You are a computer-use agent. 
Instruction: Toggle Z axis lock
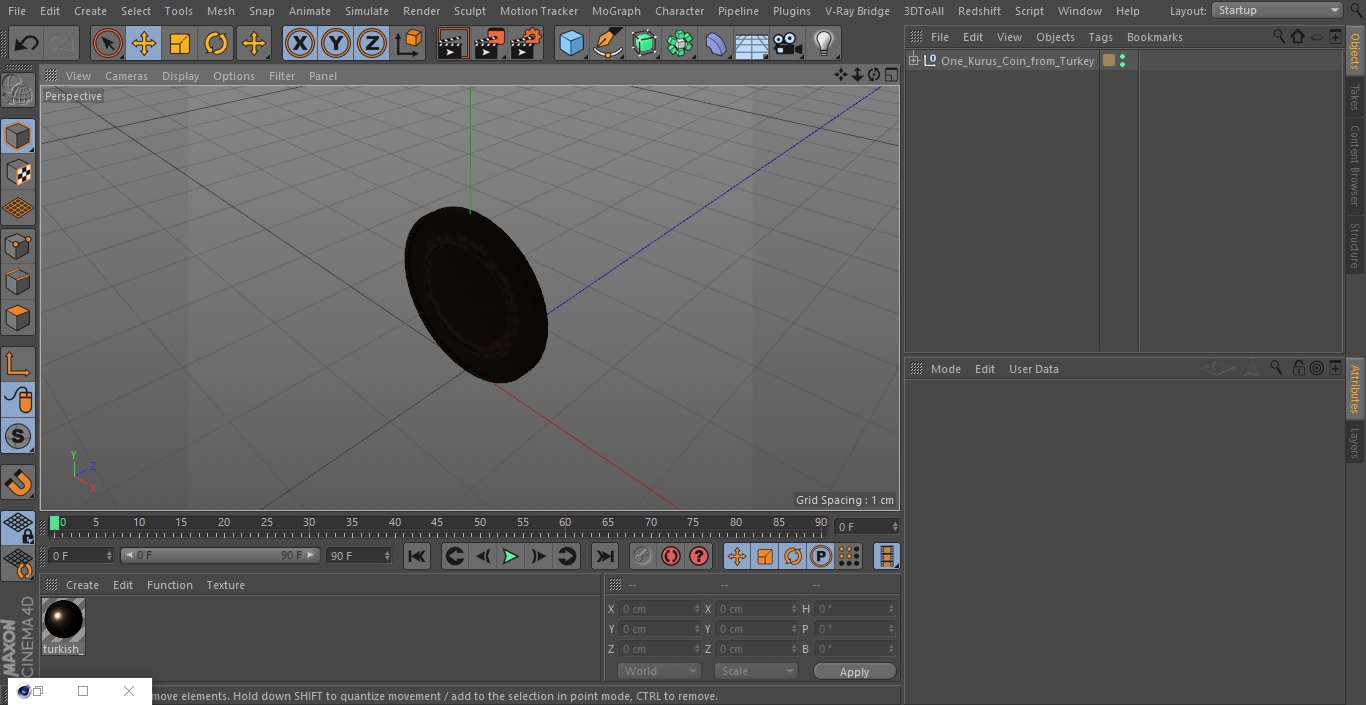[x=372, y=44]
